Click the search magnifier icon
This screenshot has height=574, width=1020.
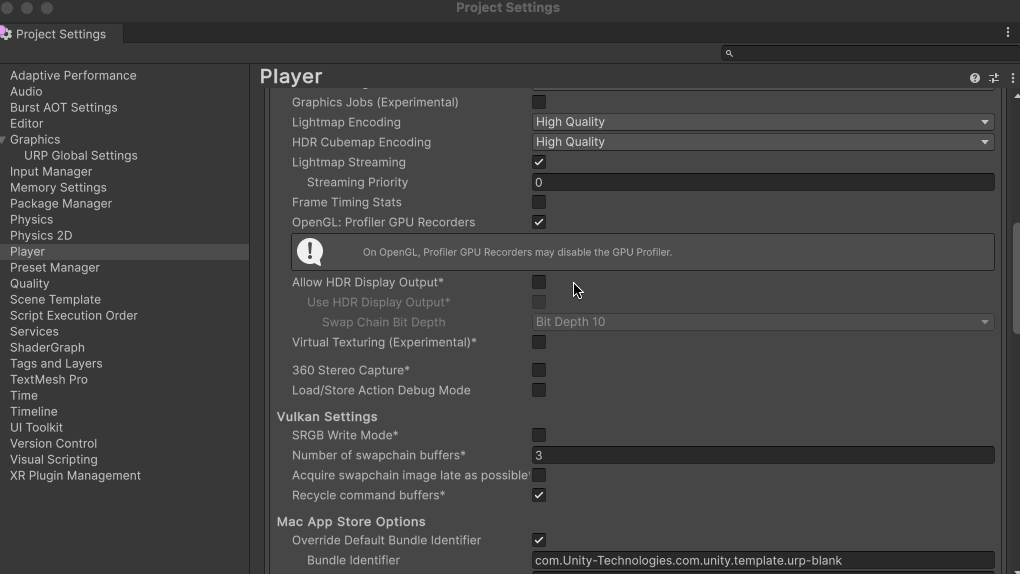729,53
